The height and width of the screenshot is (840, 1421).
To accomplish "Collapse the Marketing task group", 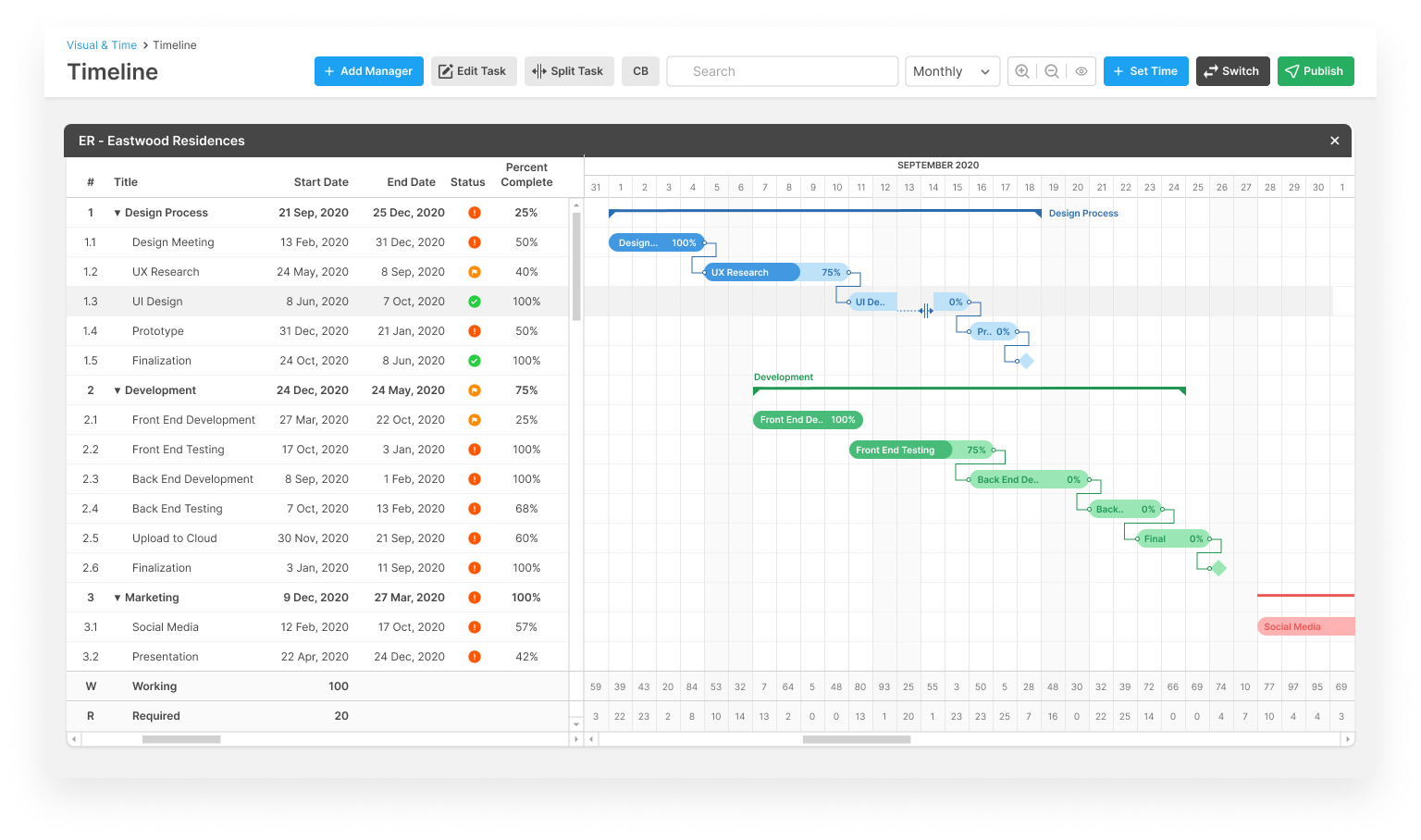I will (117, 598).
